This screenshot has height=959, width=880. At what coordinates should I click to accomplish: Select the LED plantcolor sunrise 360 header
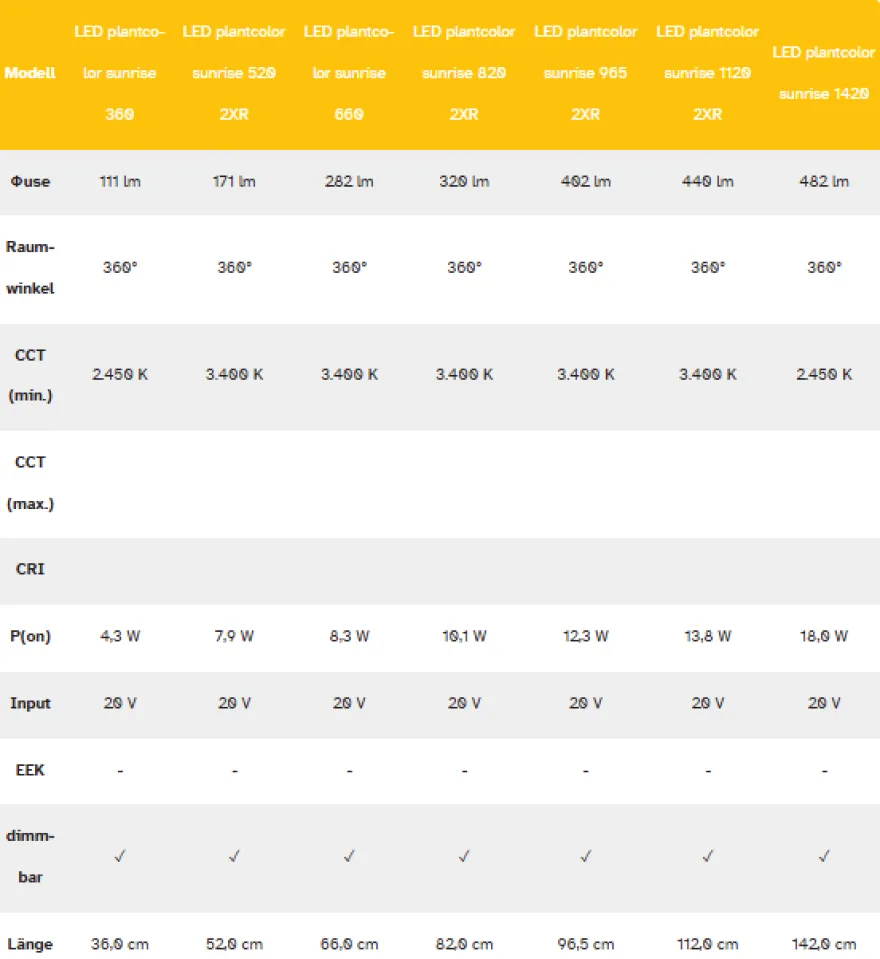(120, 73)
